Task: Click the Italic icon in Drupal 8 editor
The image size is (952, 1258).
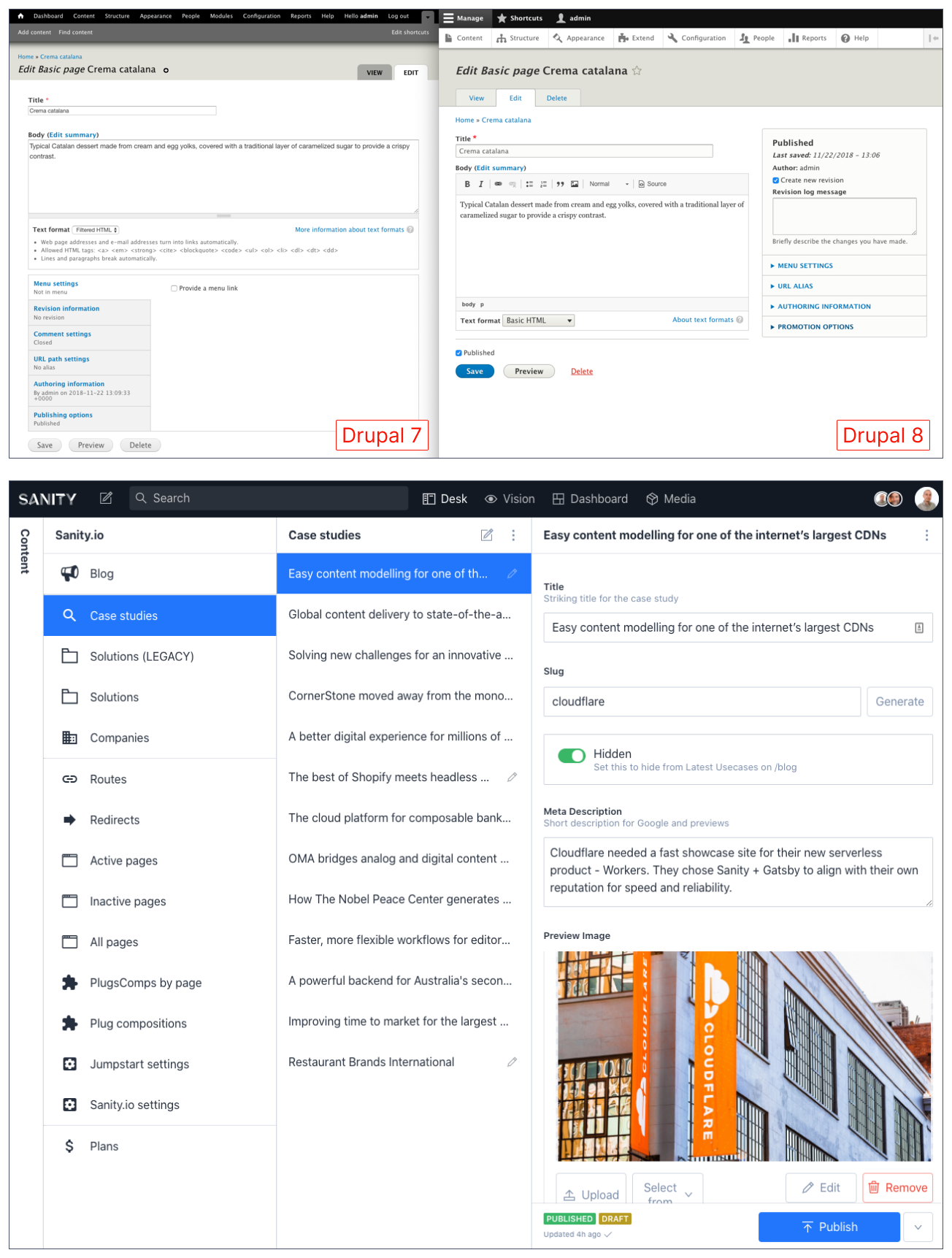Action: point(480,184)
